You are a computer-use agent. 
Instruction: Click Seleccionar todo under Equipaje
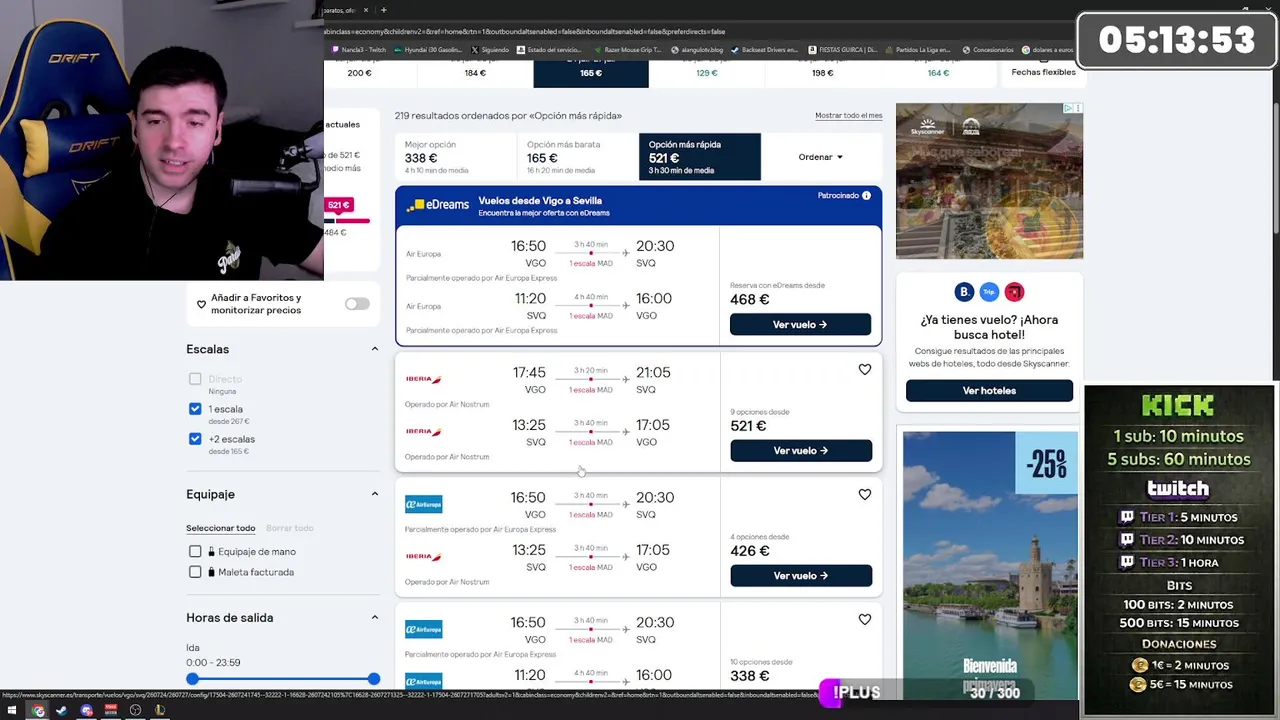(x=220, y=528)
